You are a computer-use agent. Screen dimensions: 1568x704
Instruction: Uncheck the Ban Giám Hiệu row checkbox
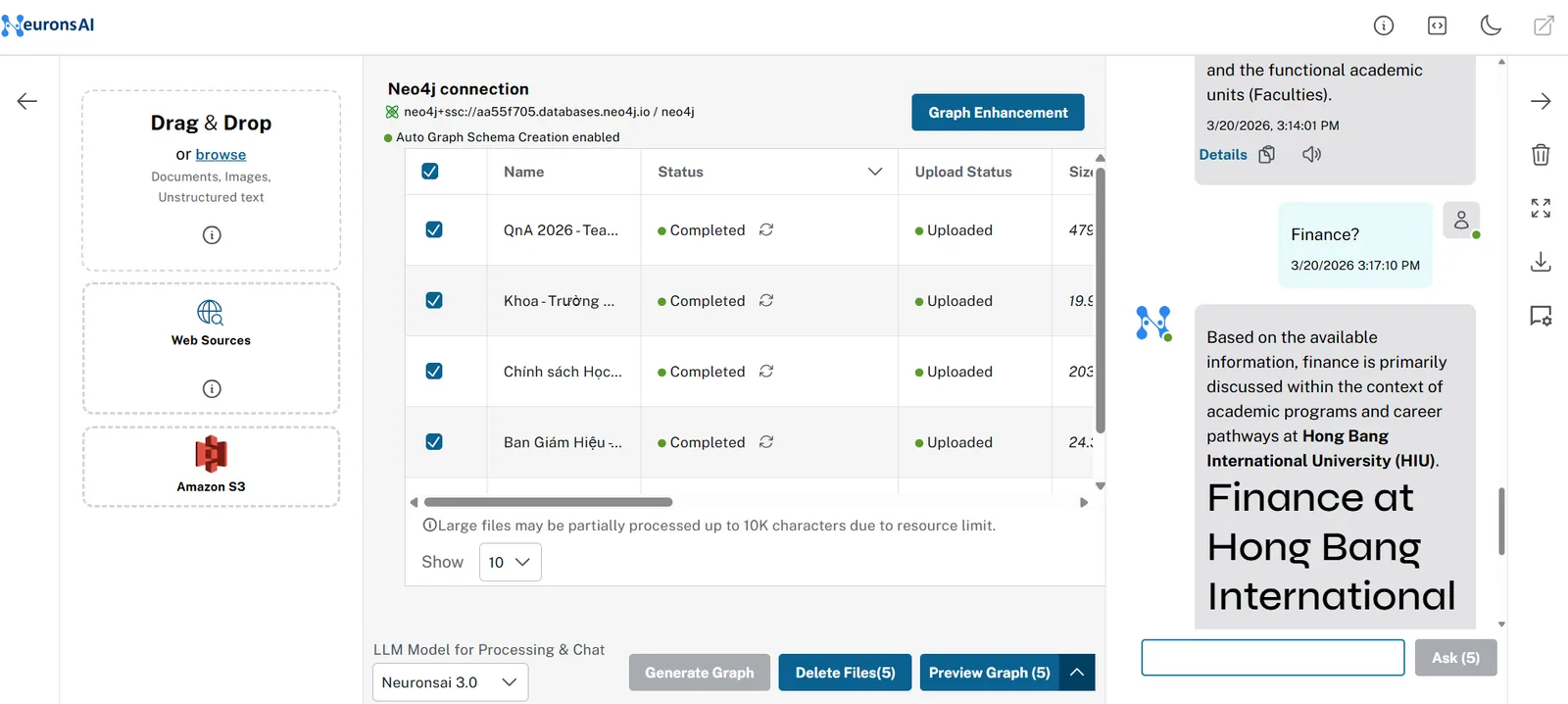(434, 441)
